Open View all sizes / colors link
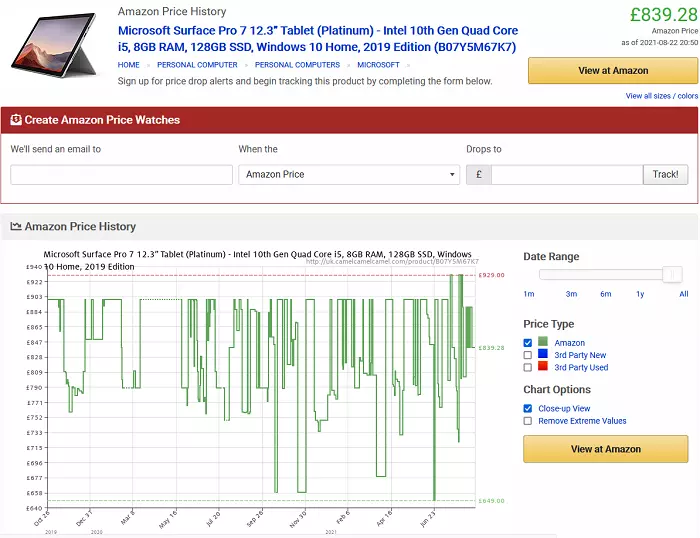 tap(662, 96)
